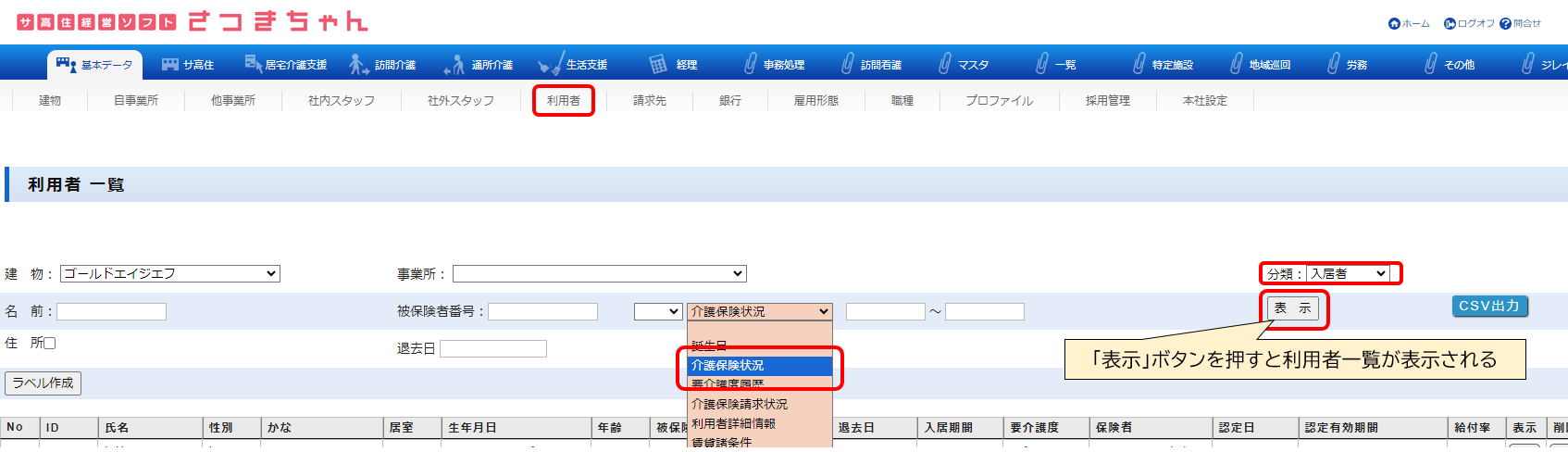
Task: Click the ラベル作成 button
Action: pos(44,383)
